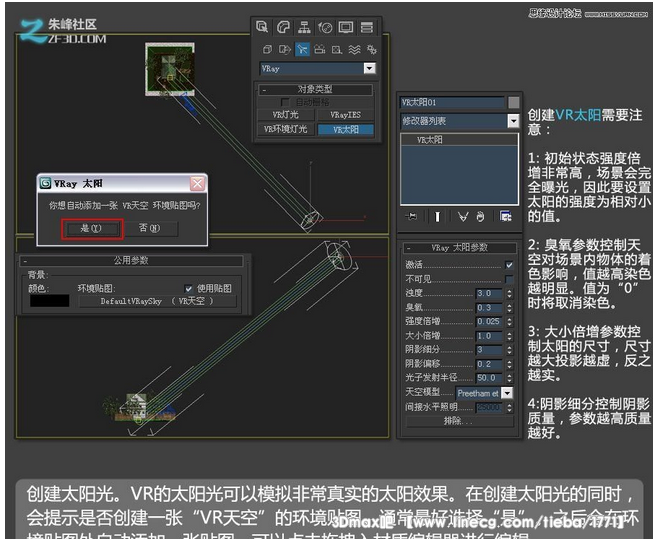Click the 强度倍增 spinner arrows

click(509, 322)
